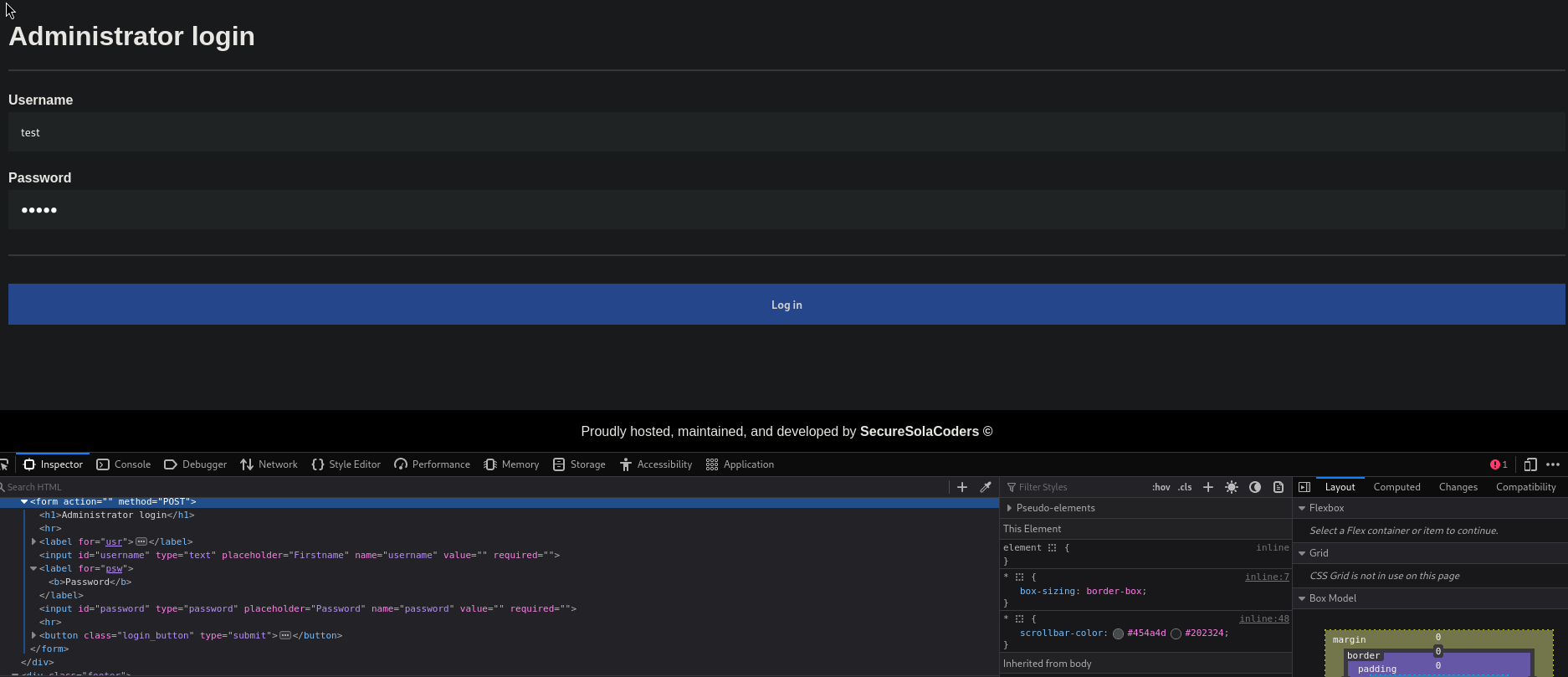Expand the Pseudo-elements section

[x=1009, y=508]
